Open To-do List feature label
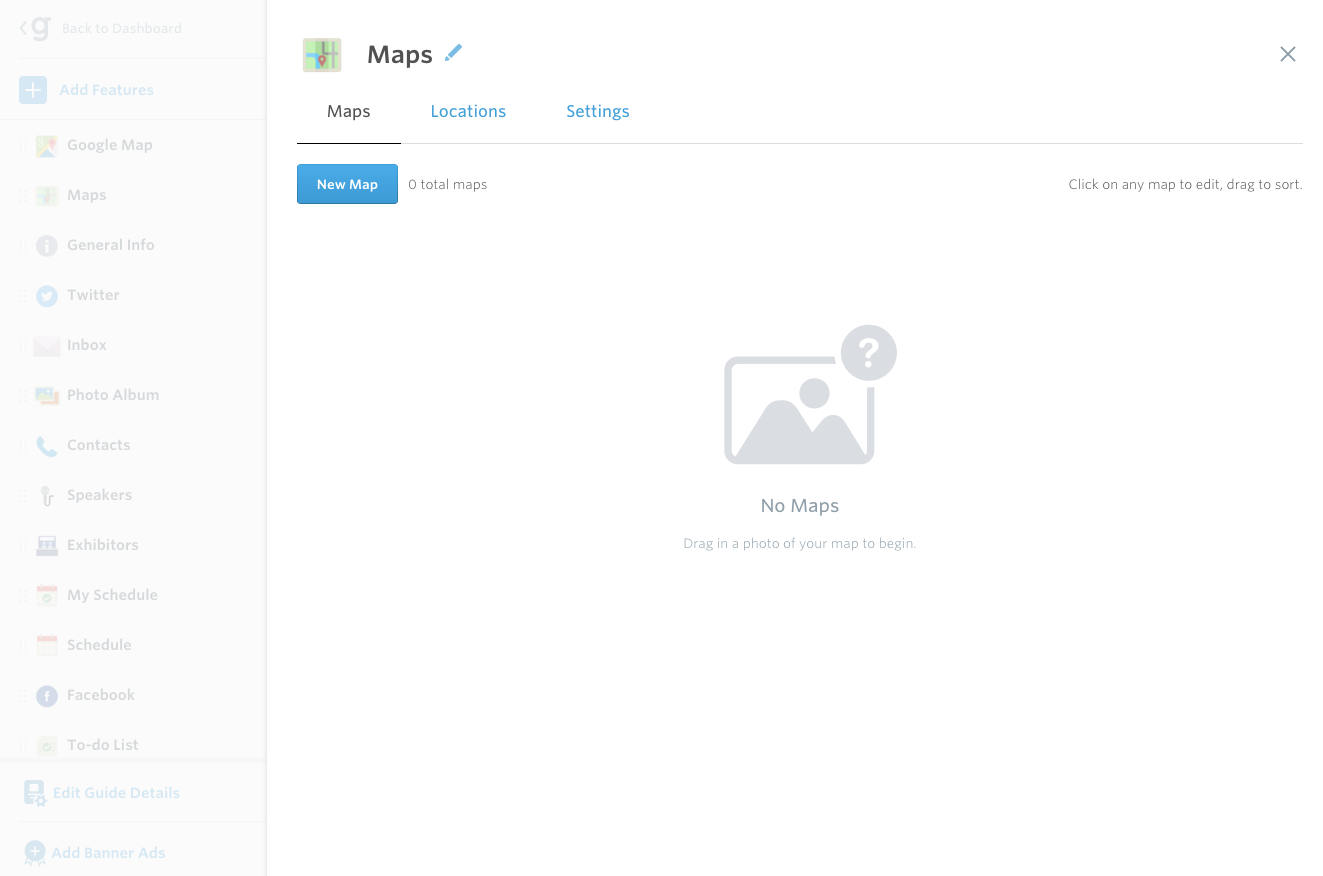Screen dimensions: 1323x876 (103, 745)
